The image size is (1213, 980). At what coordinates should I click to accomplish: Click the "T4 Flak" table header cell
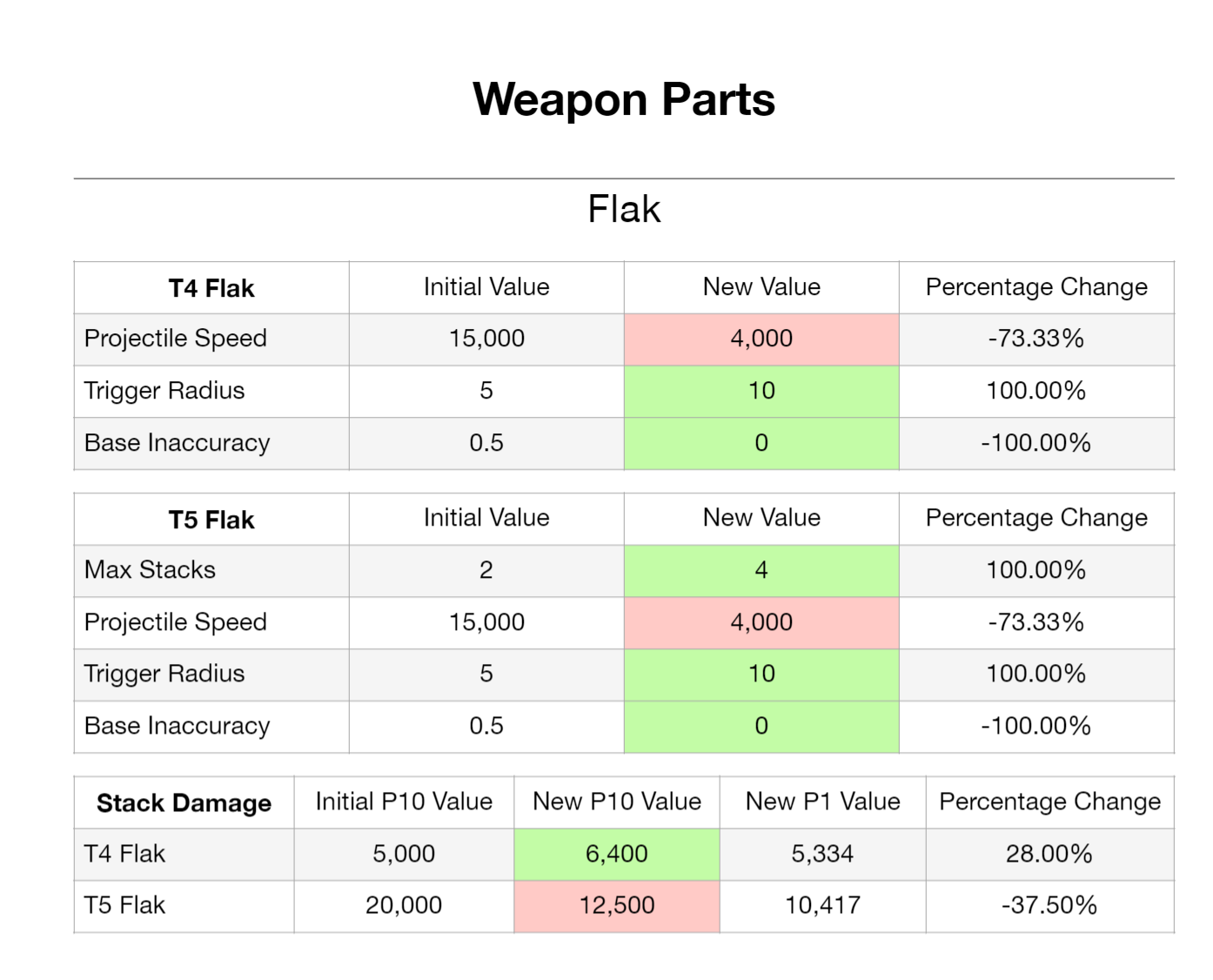point(211,288)
